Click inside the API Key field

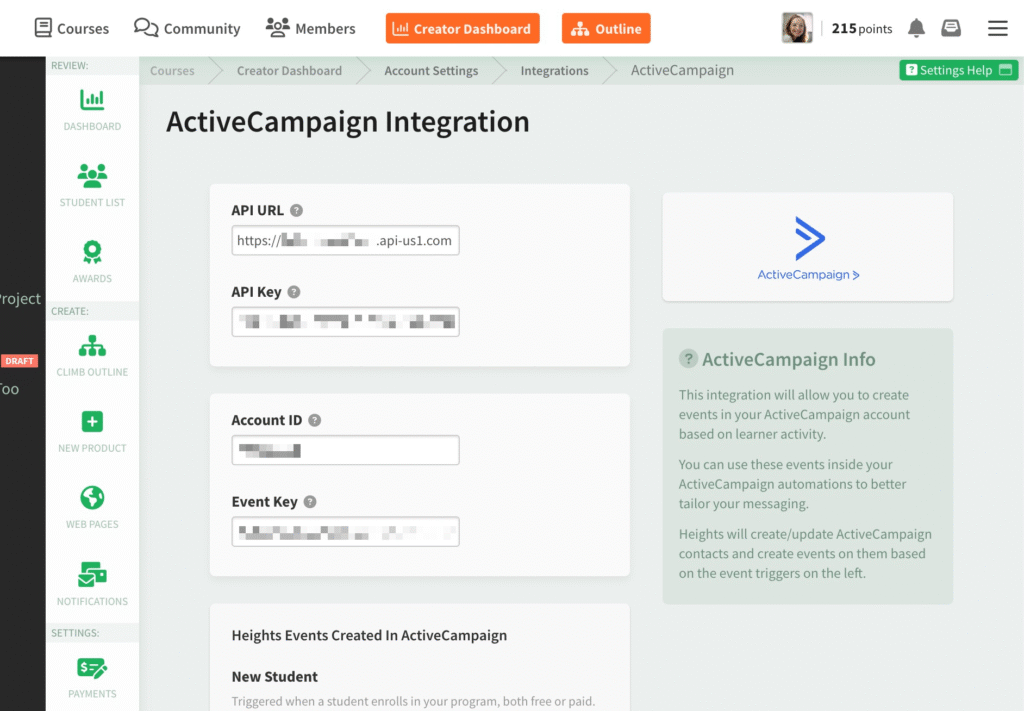(345, 321)
